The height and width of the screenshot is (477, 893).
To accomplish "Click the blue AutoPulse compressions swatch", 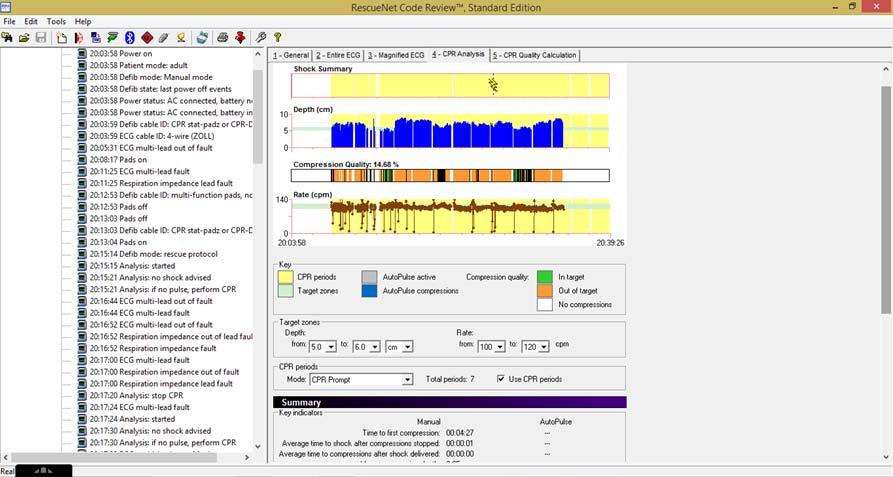I will coord(369,291).
